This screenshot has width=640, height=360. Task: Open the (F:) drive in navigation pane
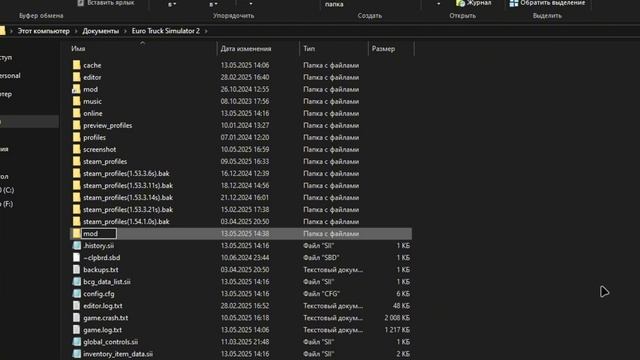pyautogui.click(x=7, y=204)
